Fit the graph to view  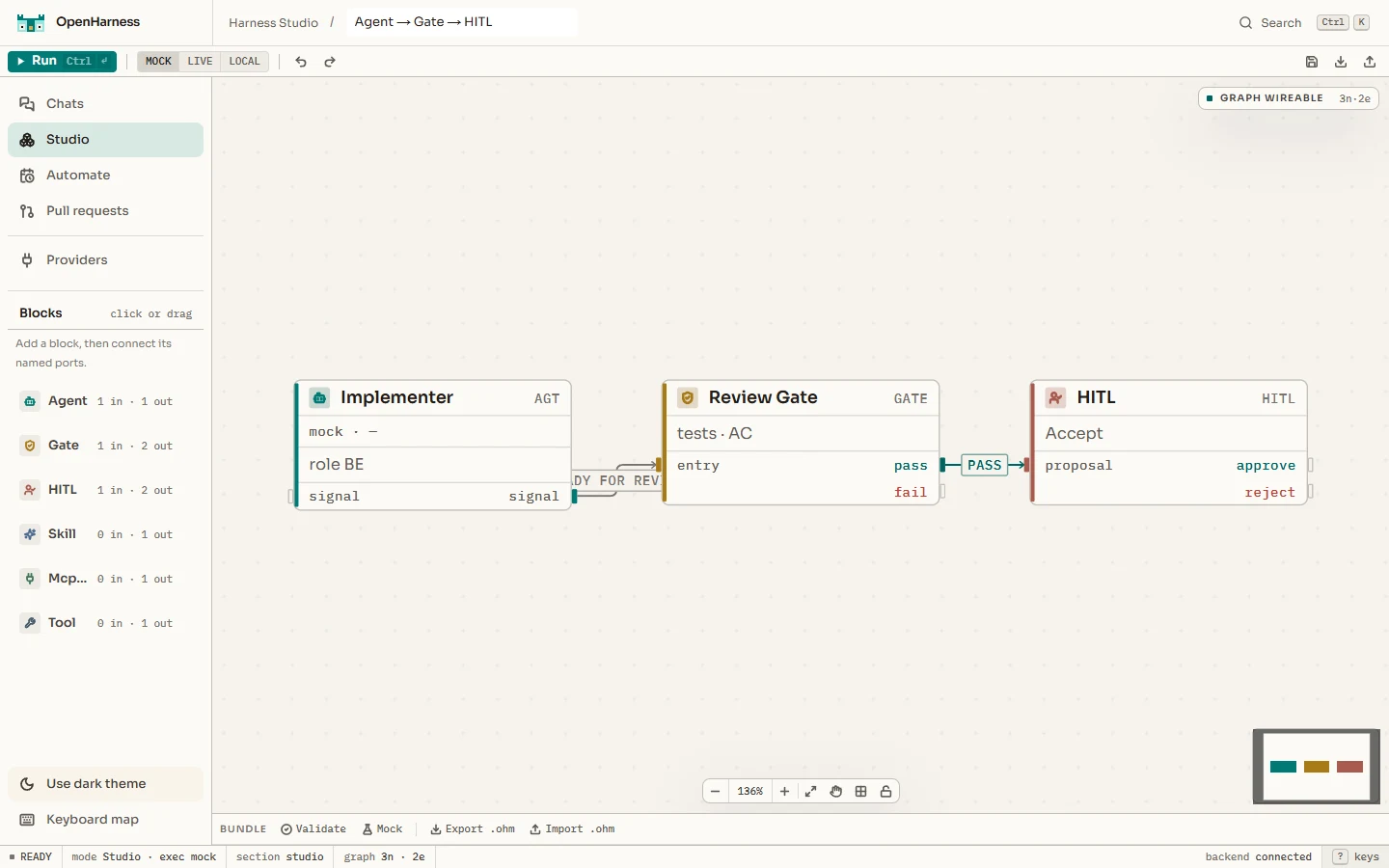click(811, 792)
